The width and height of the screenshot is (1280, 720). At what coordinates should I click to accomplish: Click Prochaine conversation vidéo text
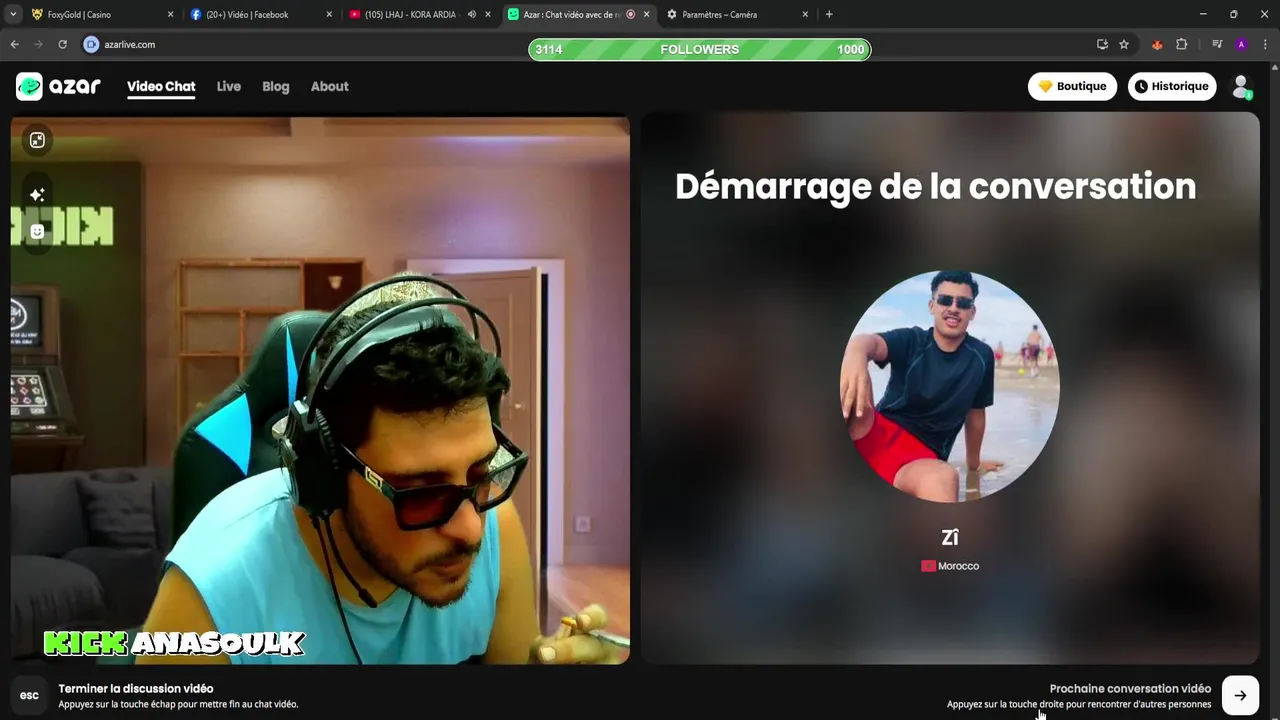pyautogui.click(x=1130, y=688)
